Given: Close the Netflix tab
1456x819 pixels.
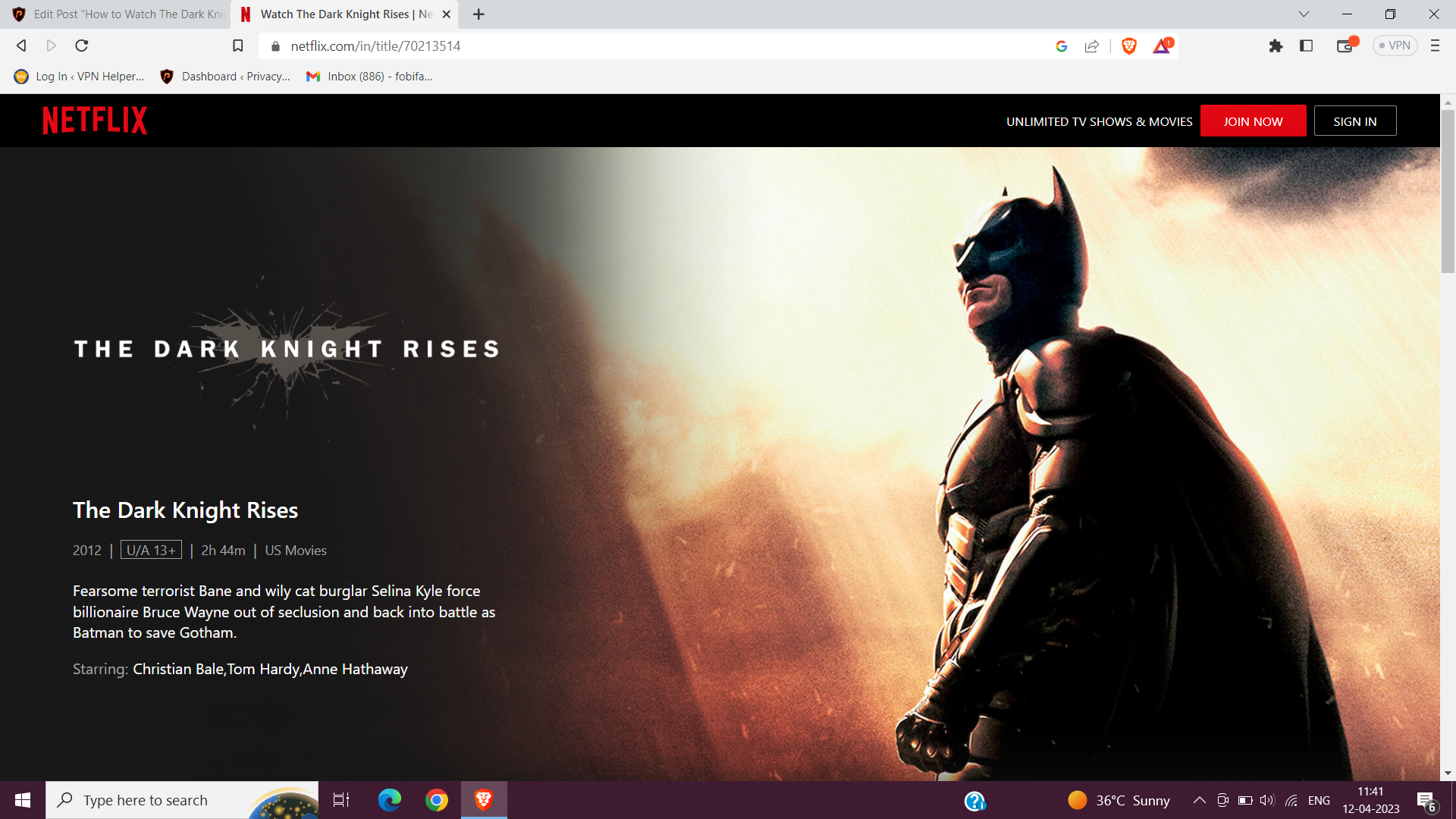Looking at the screenshot, I should (x=447, y=14).
